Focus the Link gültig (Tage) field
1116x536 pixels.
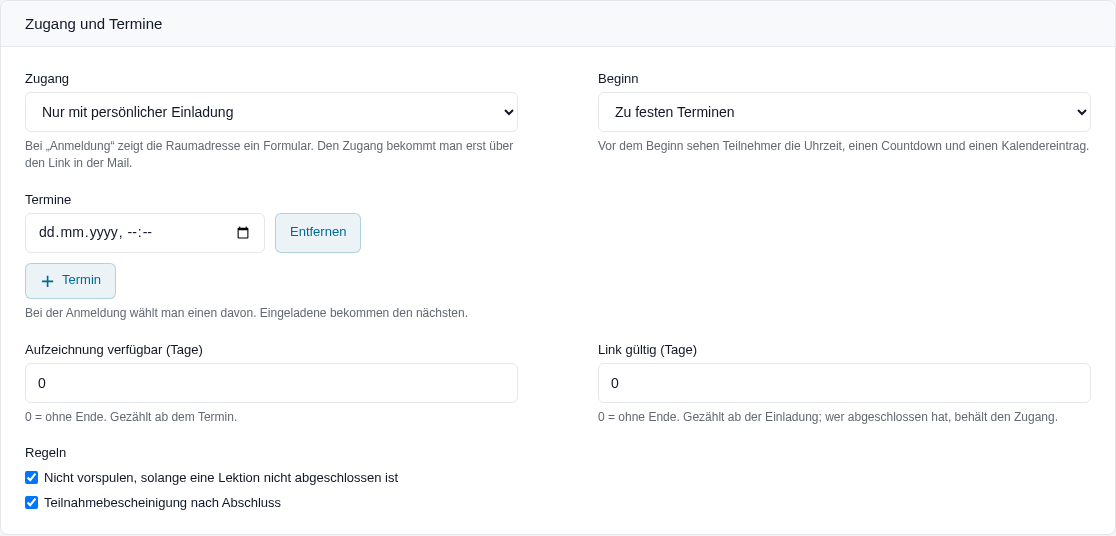click(844, 383)
